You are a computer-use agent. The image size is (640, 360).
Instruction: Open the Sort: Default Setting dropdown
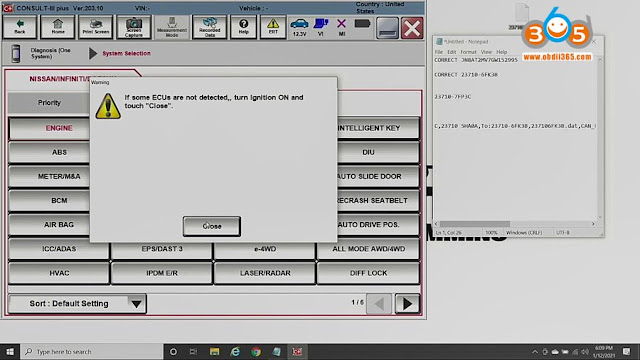pyautogui.click(x=77, y=304)
